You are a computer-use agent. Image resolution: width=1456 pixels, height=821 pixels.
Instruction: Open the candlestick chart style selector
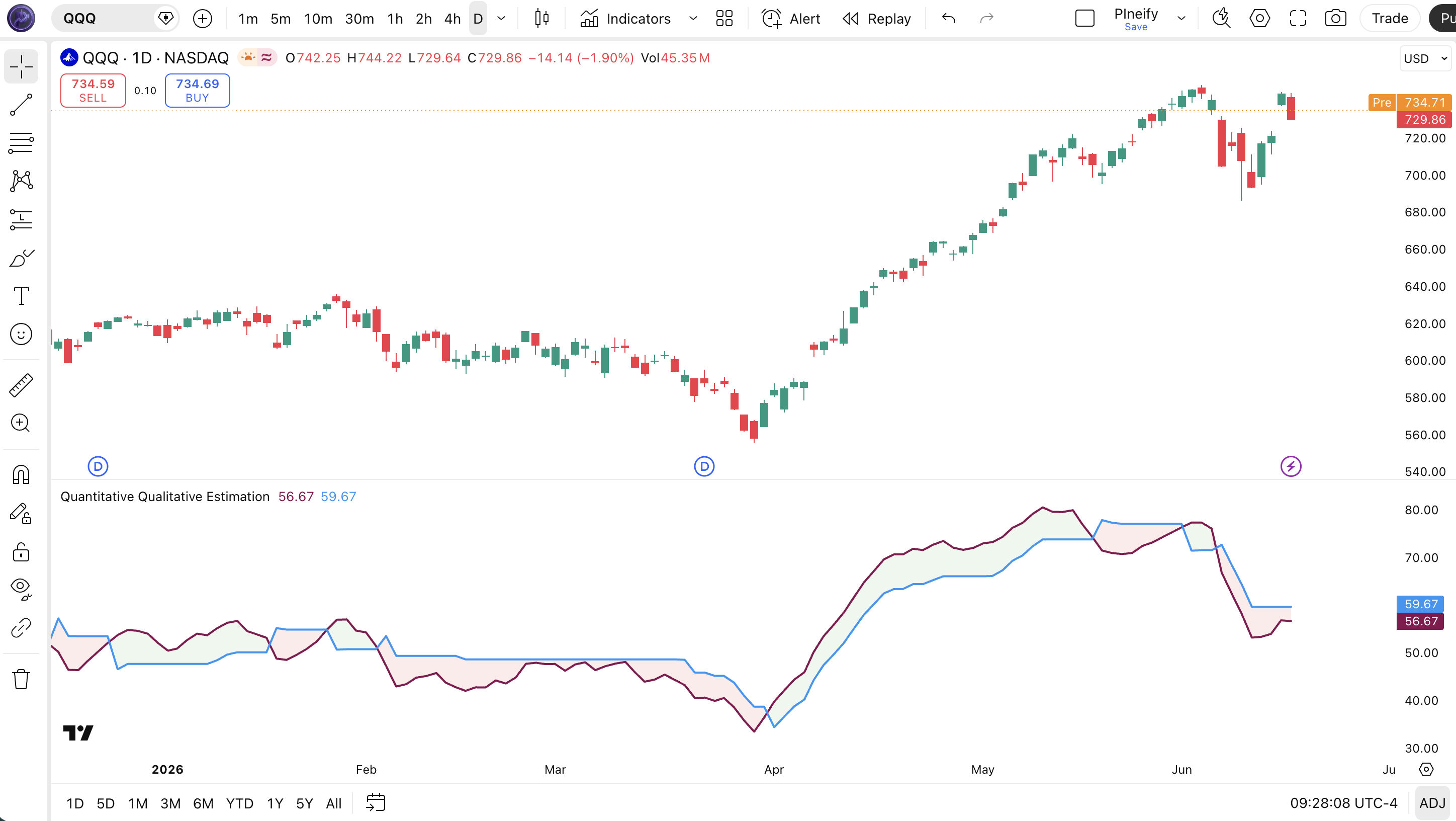click(541, 19)
